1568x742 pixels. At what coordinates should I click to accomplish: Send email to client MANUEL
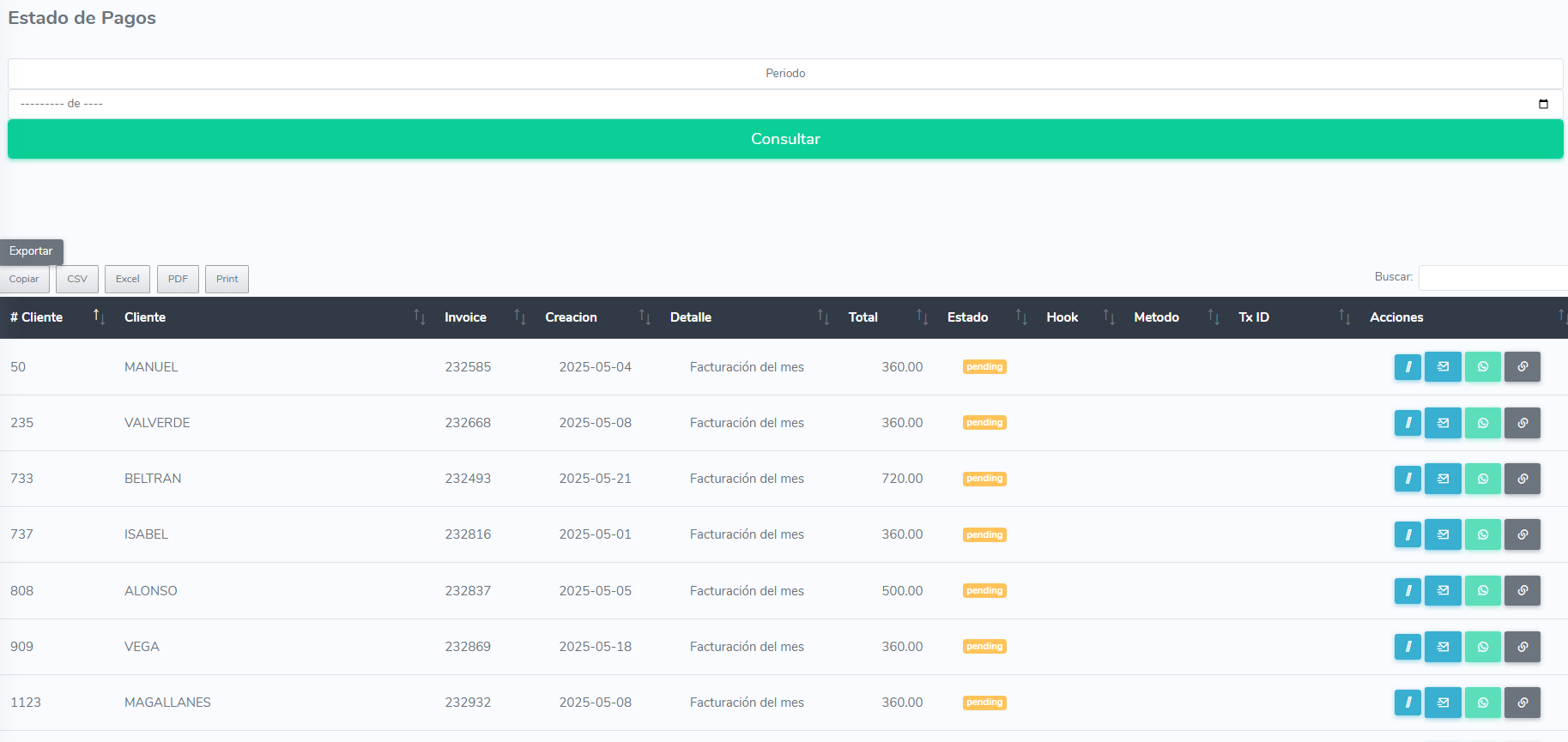(1443, 367)
